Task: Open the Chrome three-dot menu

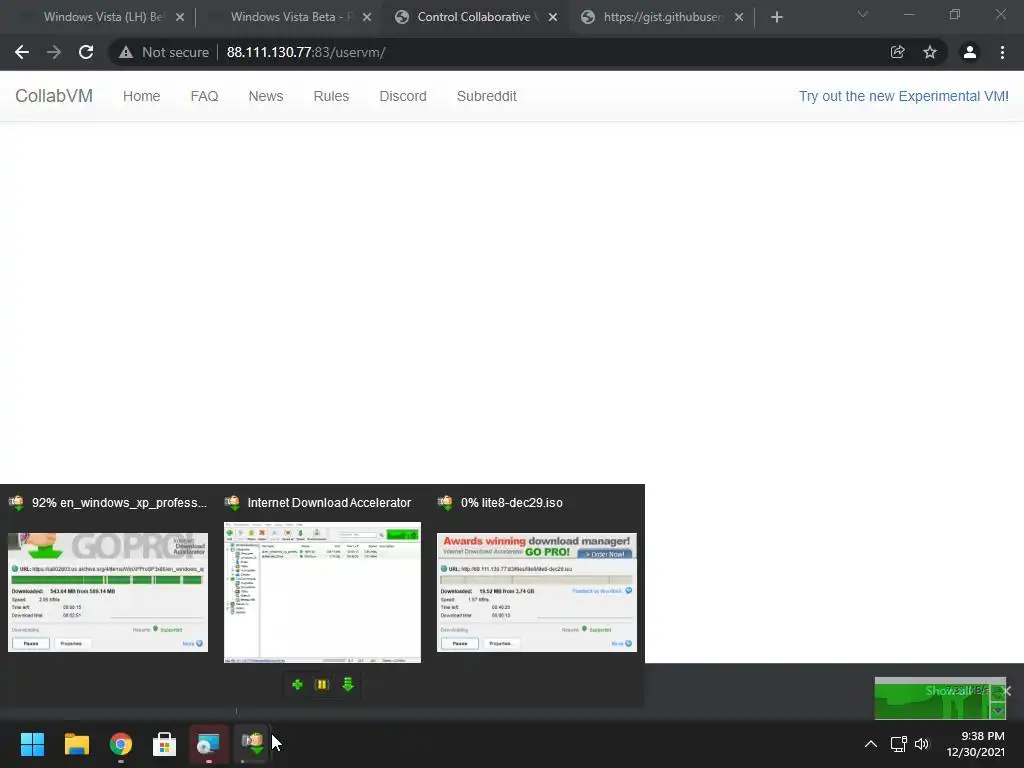Action: click(x=1002, y=52)
